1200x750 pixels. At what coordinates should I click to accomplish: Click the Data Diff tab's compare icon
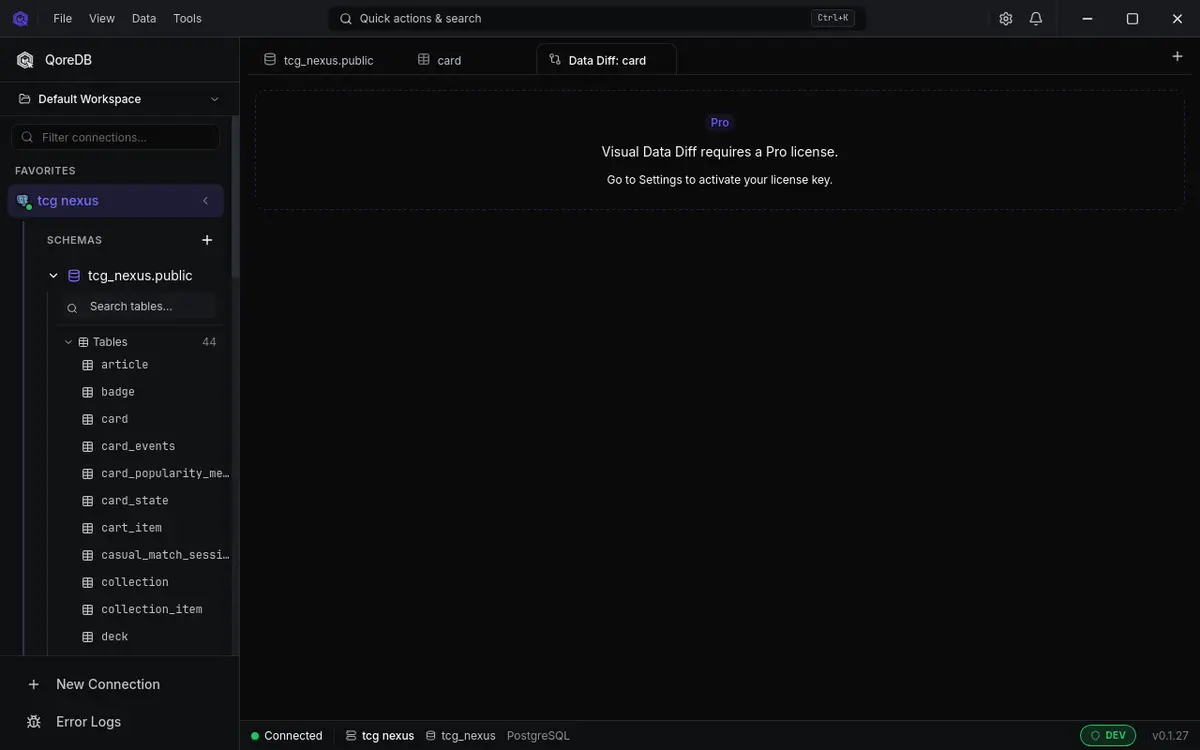click(555, 60)
